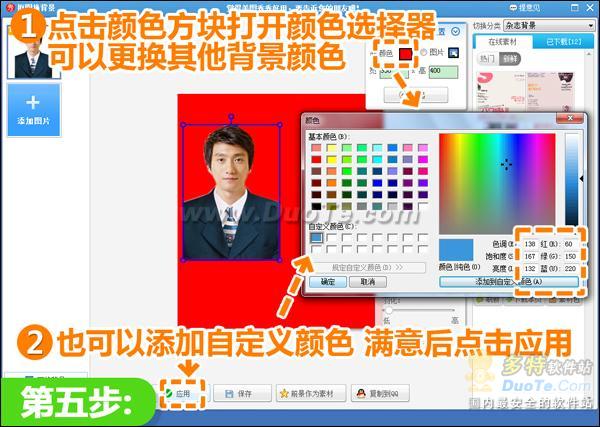The height and width of the screenshot is (427, 600).
Task: Open the 切换分类 杂志背景 dropdown
Action: coord(549,26)
